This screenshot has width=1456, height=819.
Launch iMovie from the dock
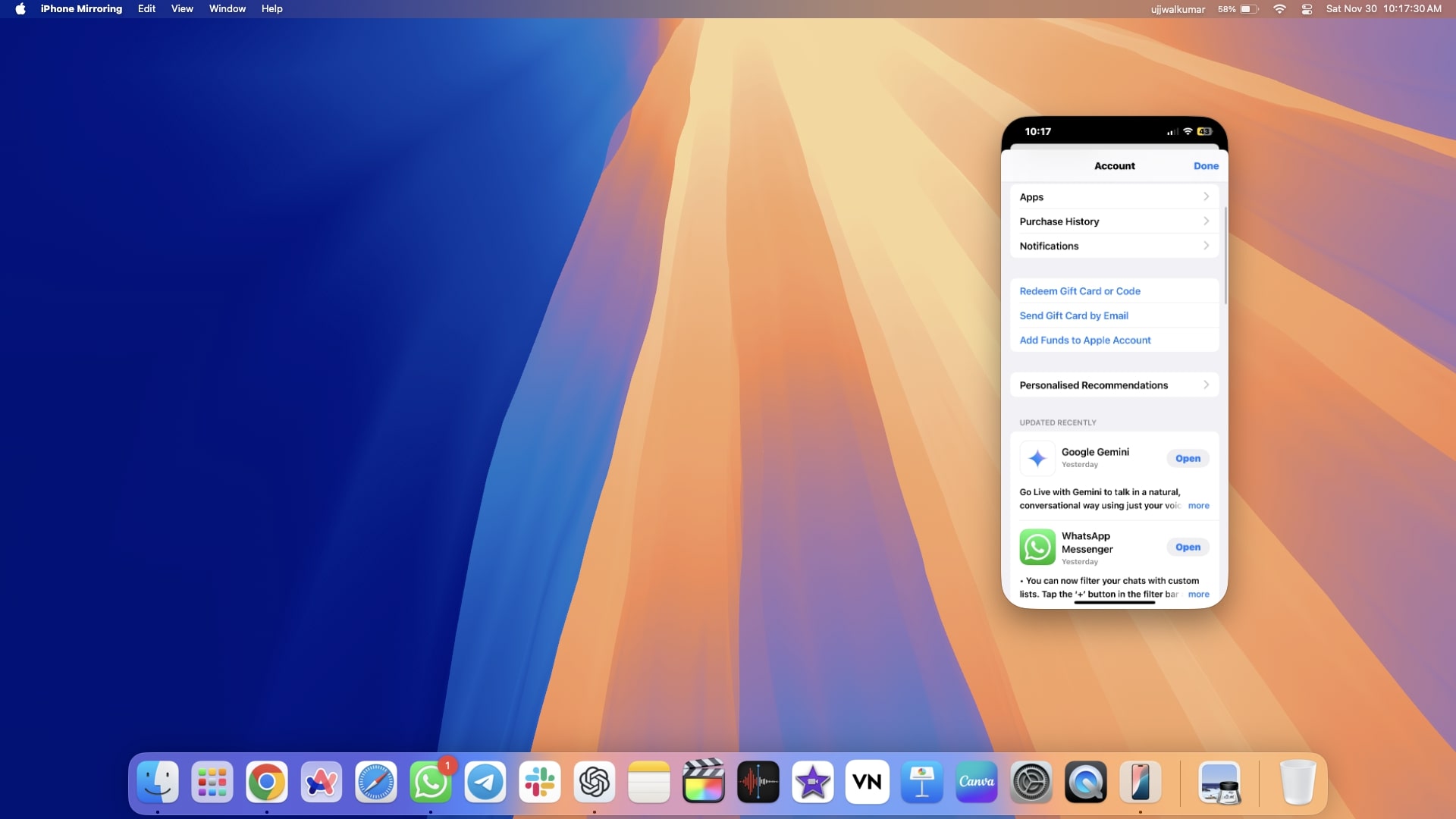[x=813, y=782]
